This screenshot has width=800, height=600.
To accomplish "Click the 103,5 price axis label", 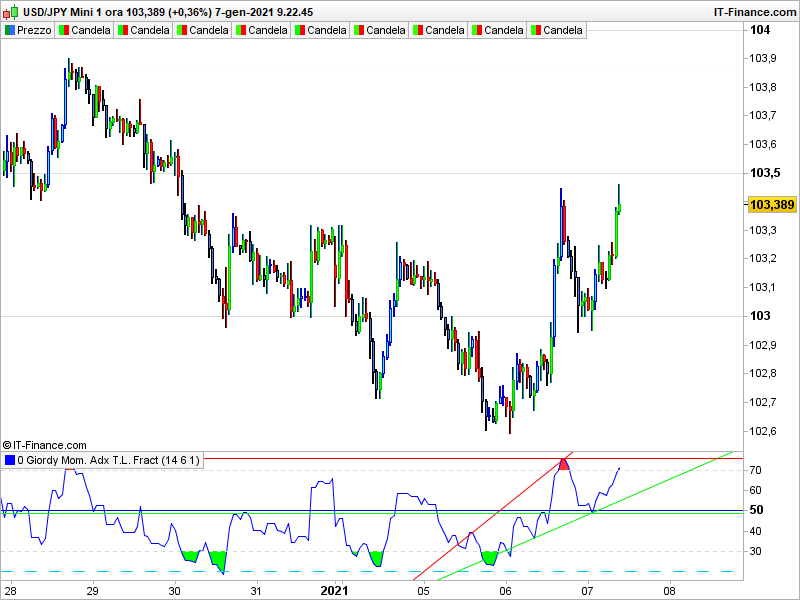I will pyautogui.click(x=765, y=173).
